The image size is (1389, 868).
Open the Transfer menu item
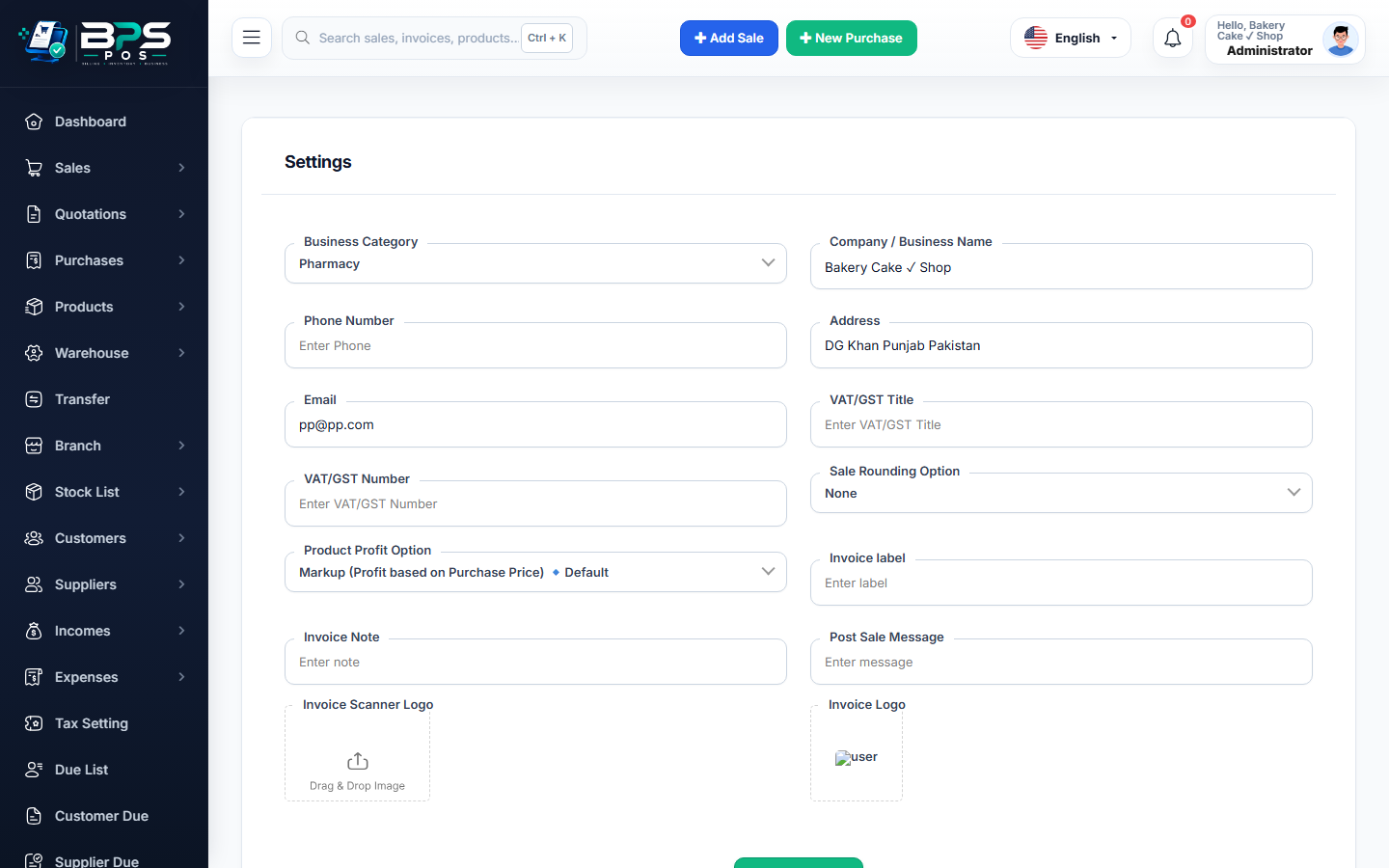pos(104,399)
